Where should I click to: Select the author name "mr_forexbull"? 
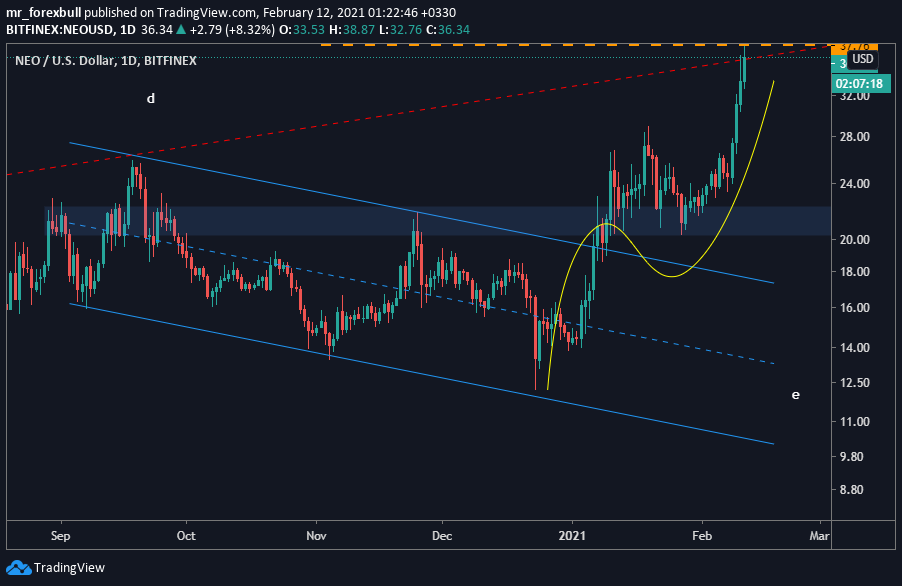pos(44,13)
